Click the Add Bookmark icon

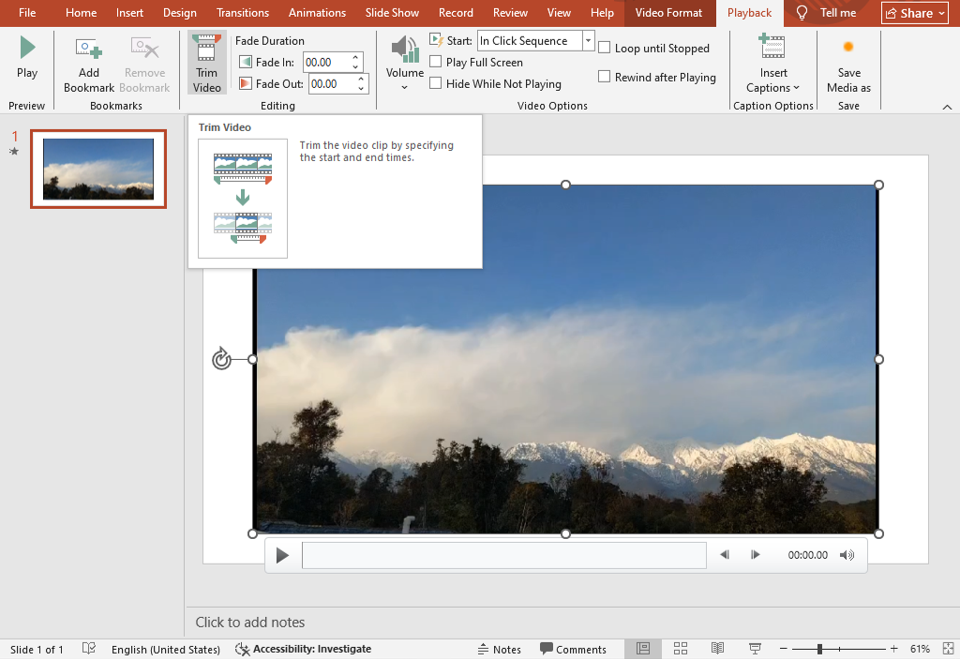89,50
